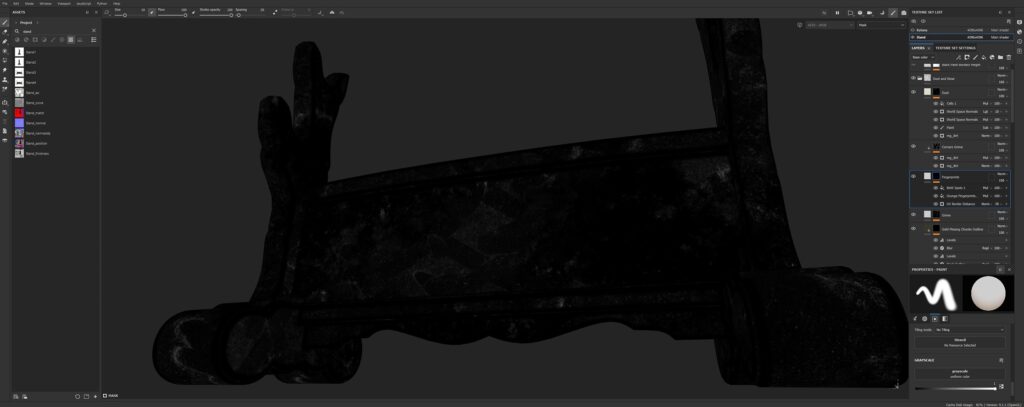Switch to the Layers tab

918,48
